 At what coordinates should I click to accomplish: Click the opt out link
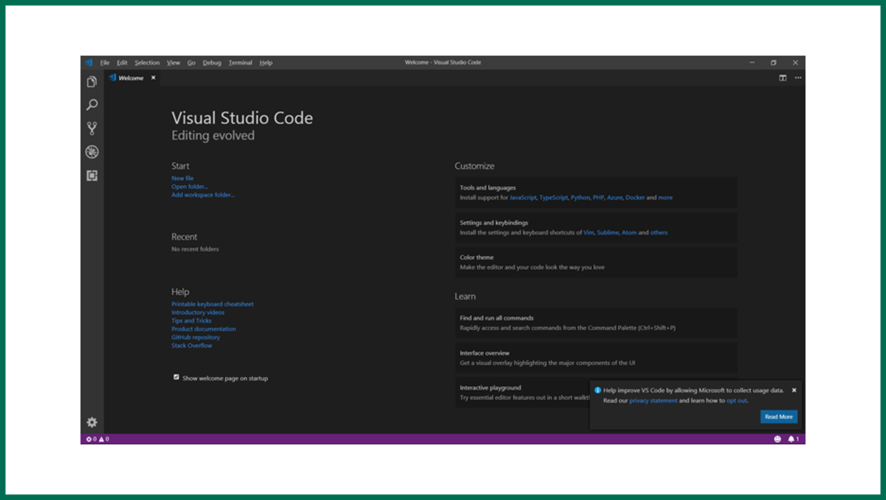point(737,401)
